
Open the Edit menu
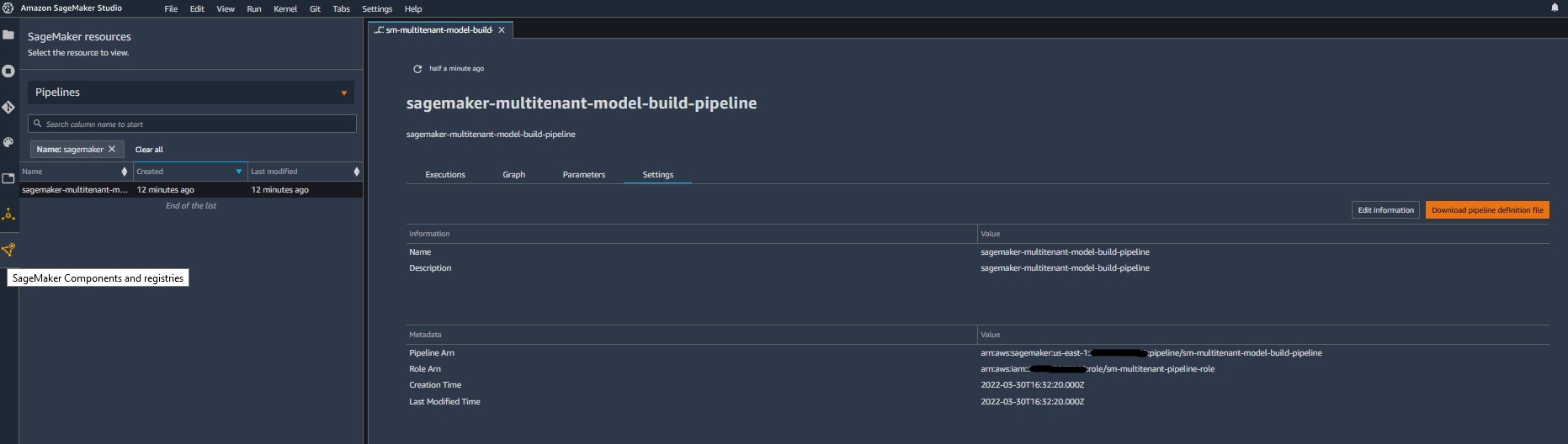[197, 8]
